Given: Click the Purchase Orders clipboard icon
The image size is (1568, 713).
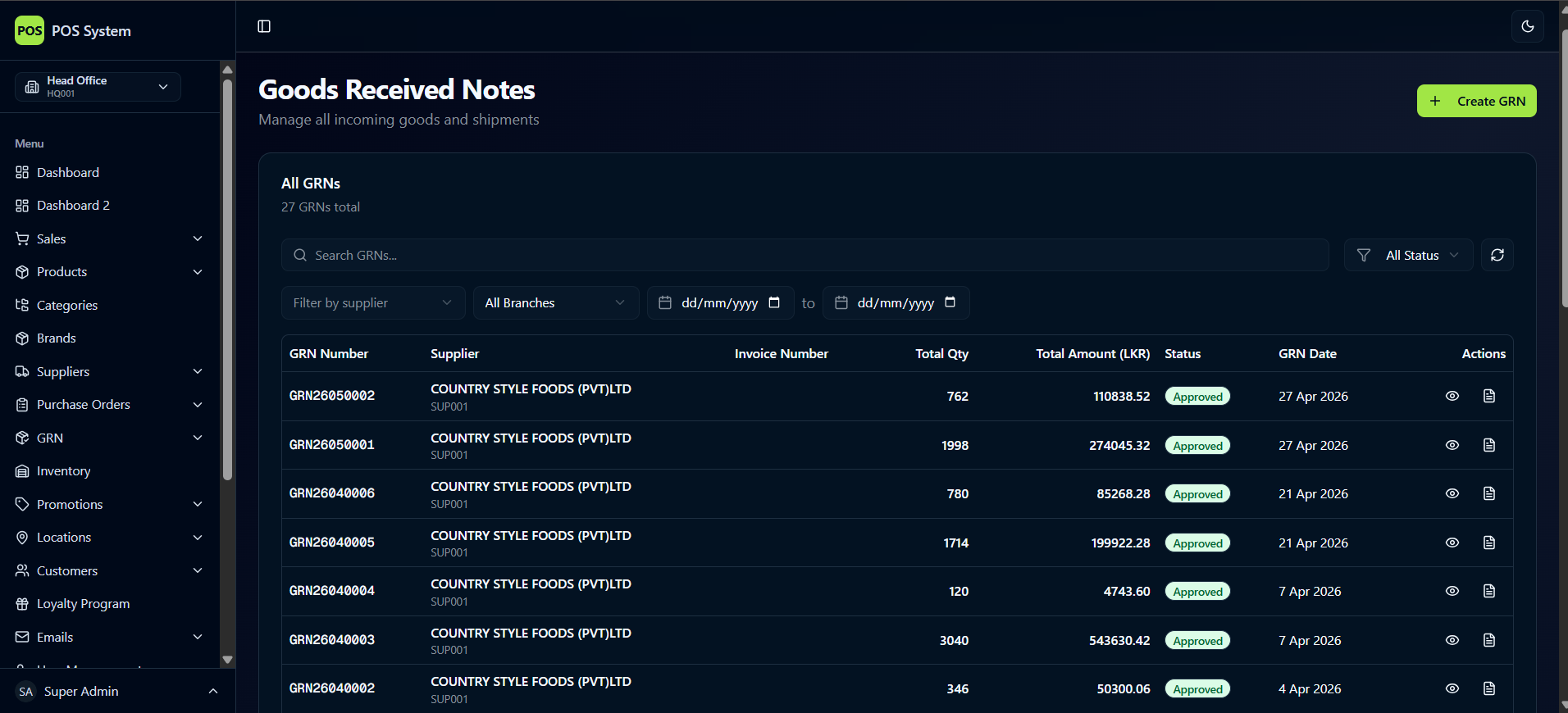Looking at the screenshot, I should tap(22, 404).
